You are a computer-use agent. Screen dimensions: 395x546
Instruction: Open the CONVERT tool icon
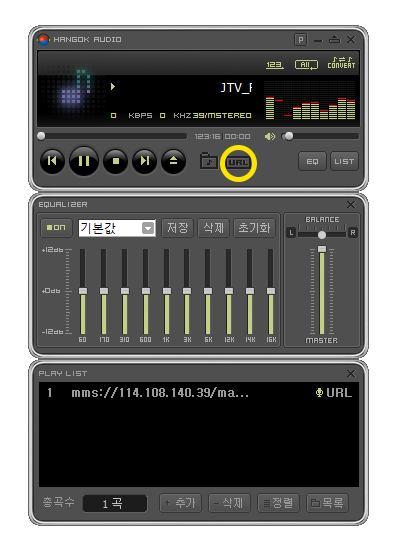point(341,63)
